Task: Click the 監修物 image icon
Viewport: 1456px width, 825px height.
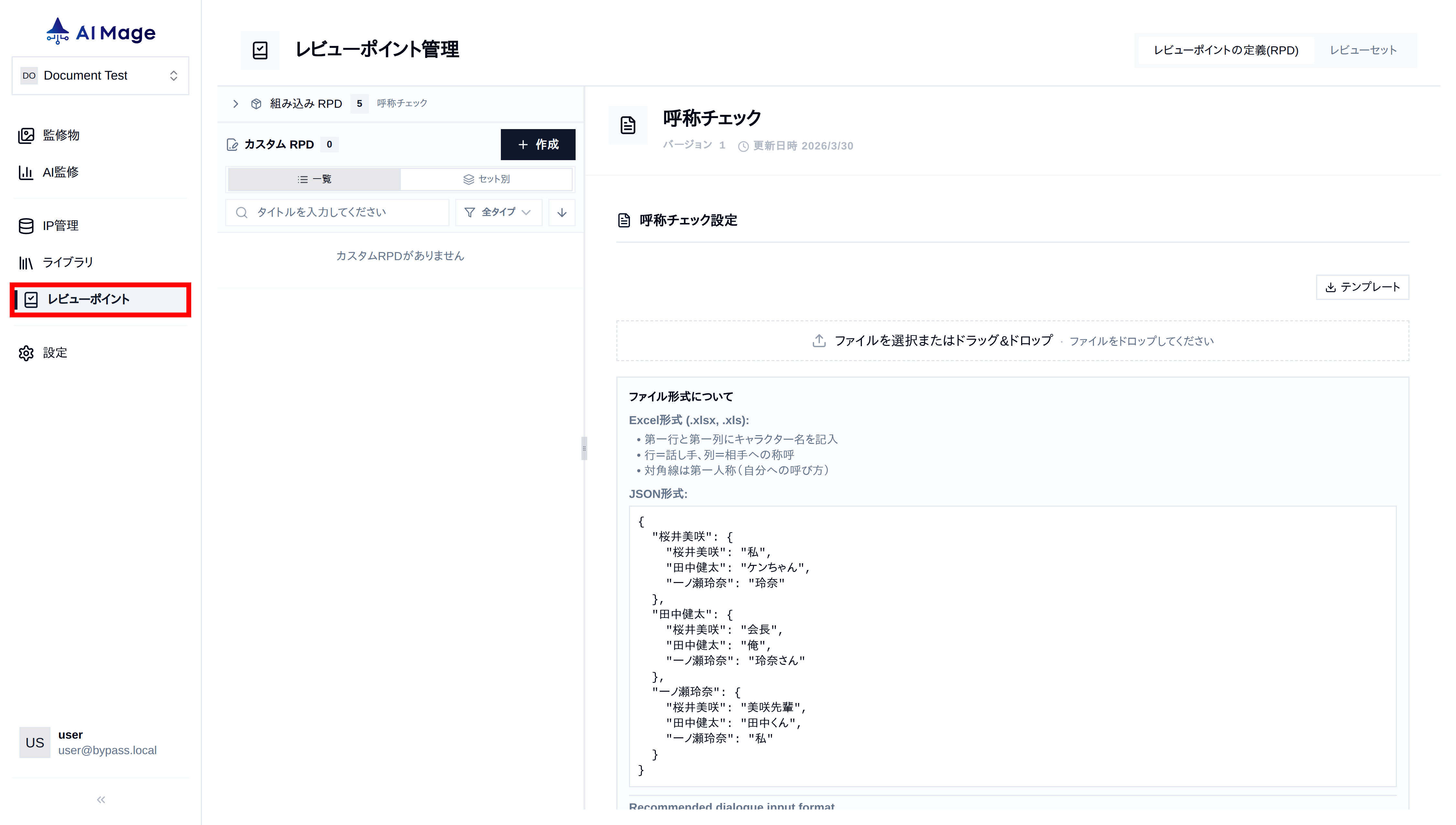Action: [x=26, y=136]
